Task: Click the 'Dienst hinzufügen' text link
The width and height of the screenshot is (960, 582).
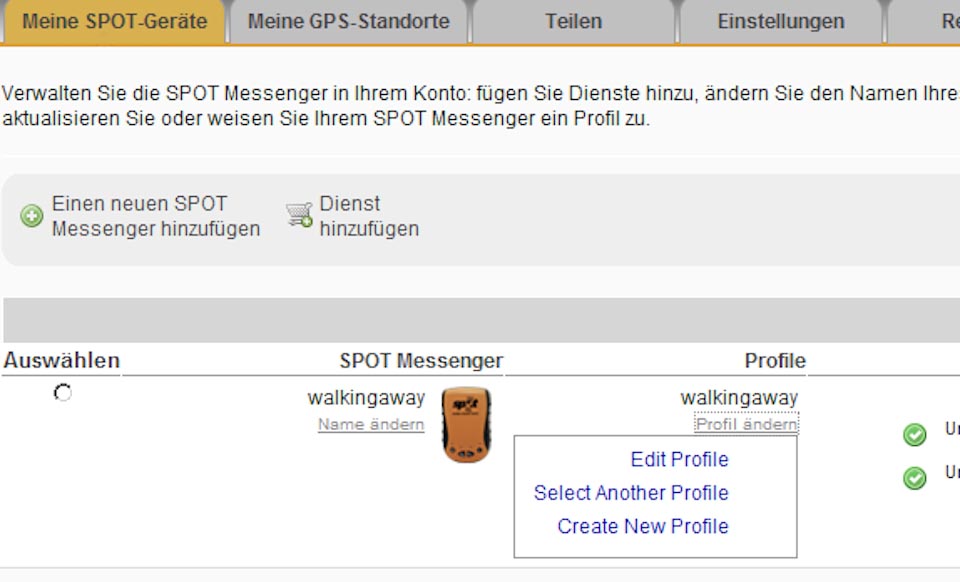Action: click(x=368, y=216)
